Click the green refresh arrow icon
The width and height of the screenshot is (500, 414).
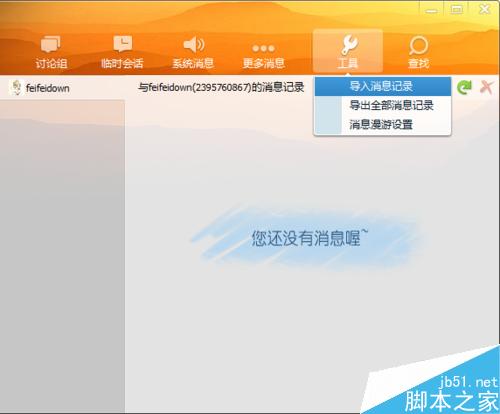tap(465, 87)
